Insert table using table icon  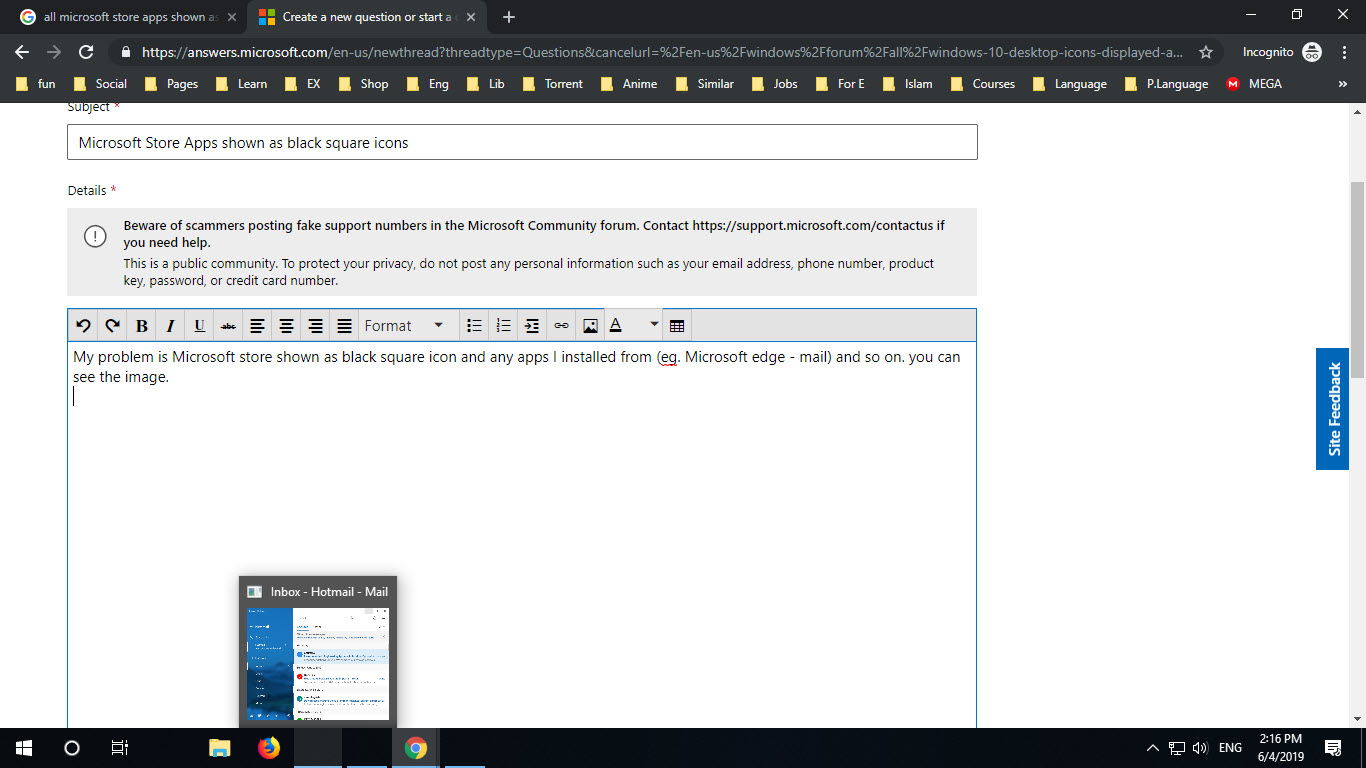click(677, 326)
